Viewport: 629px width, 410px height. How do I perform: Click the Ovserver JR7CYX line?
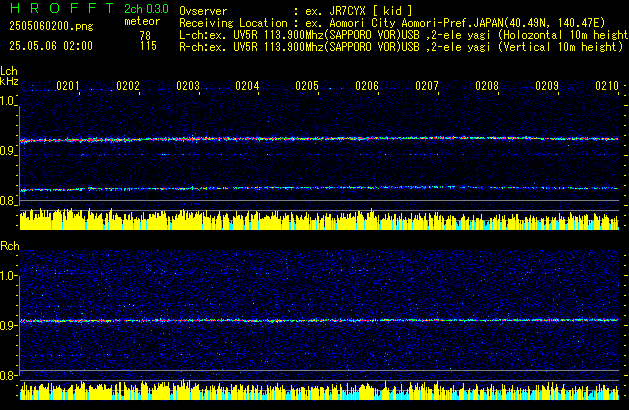[296, 11]
